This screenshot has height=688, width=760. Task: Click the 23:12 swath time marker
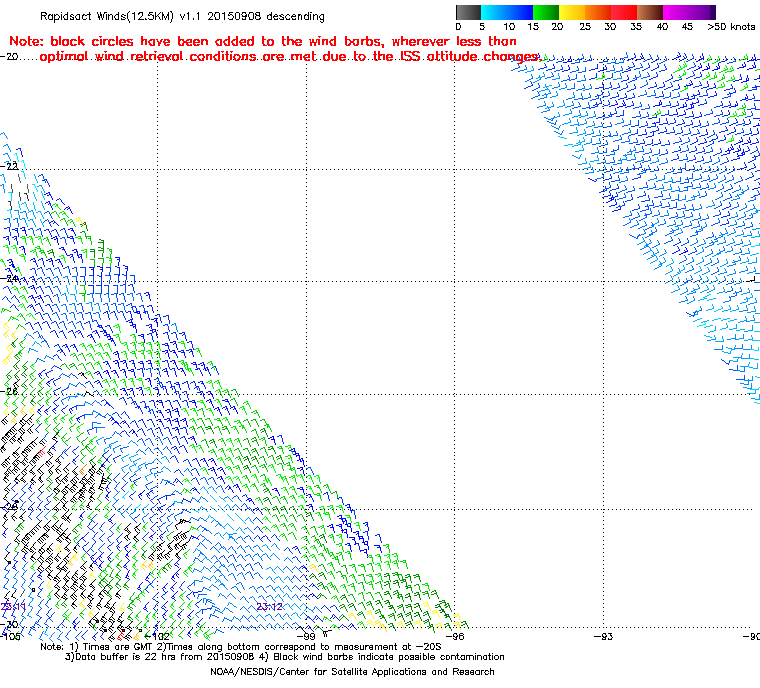[269, 607]
